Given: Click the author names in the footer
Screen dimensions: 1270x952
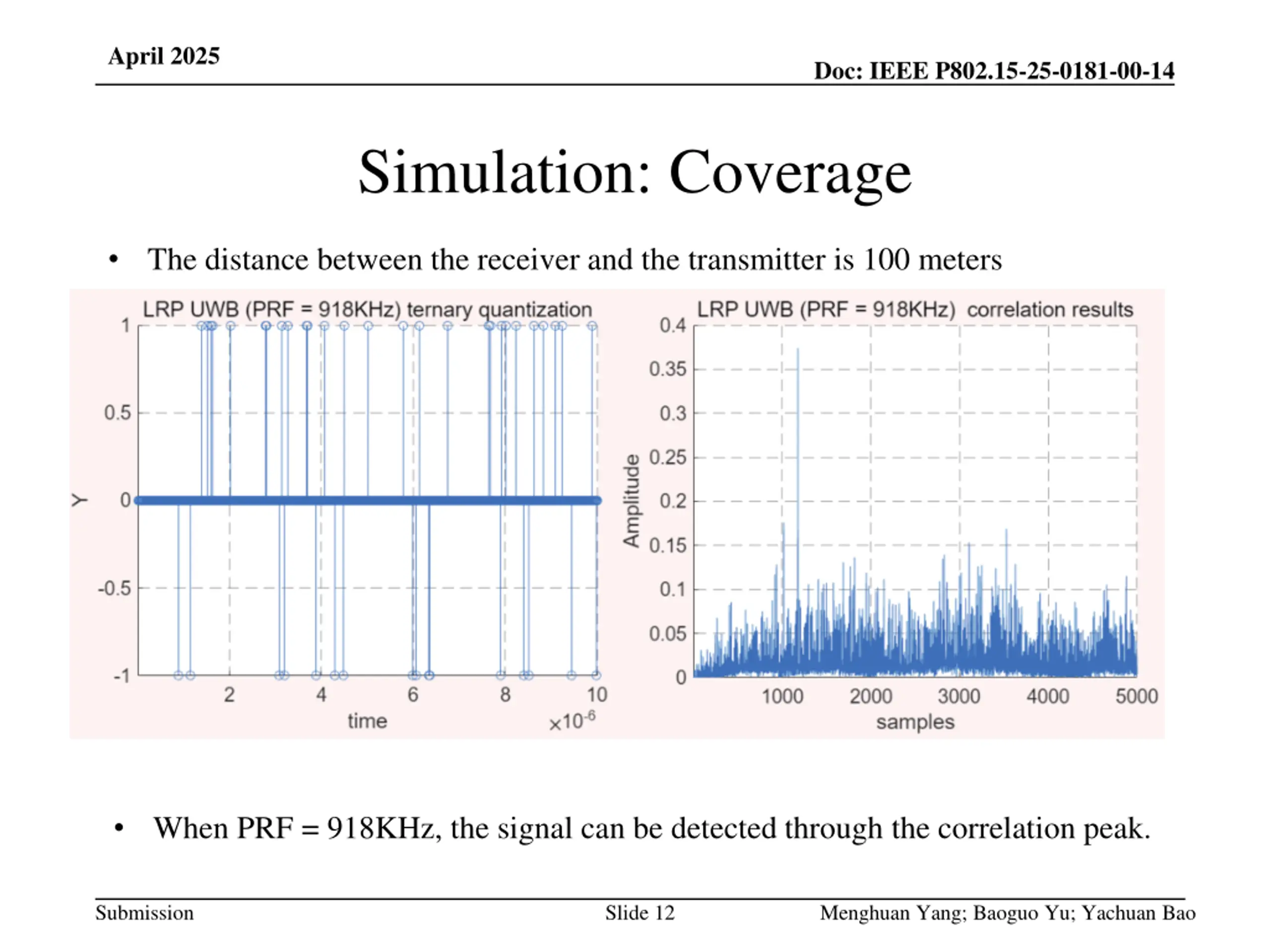Looking at the screenshot, I should pyautogui.click(x=1008, y=913).
